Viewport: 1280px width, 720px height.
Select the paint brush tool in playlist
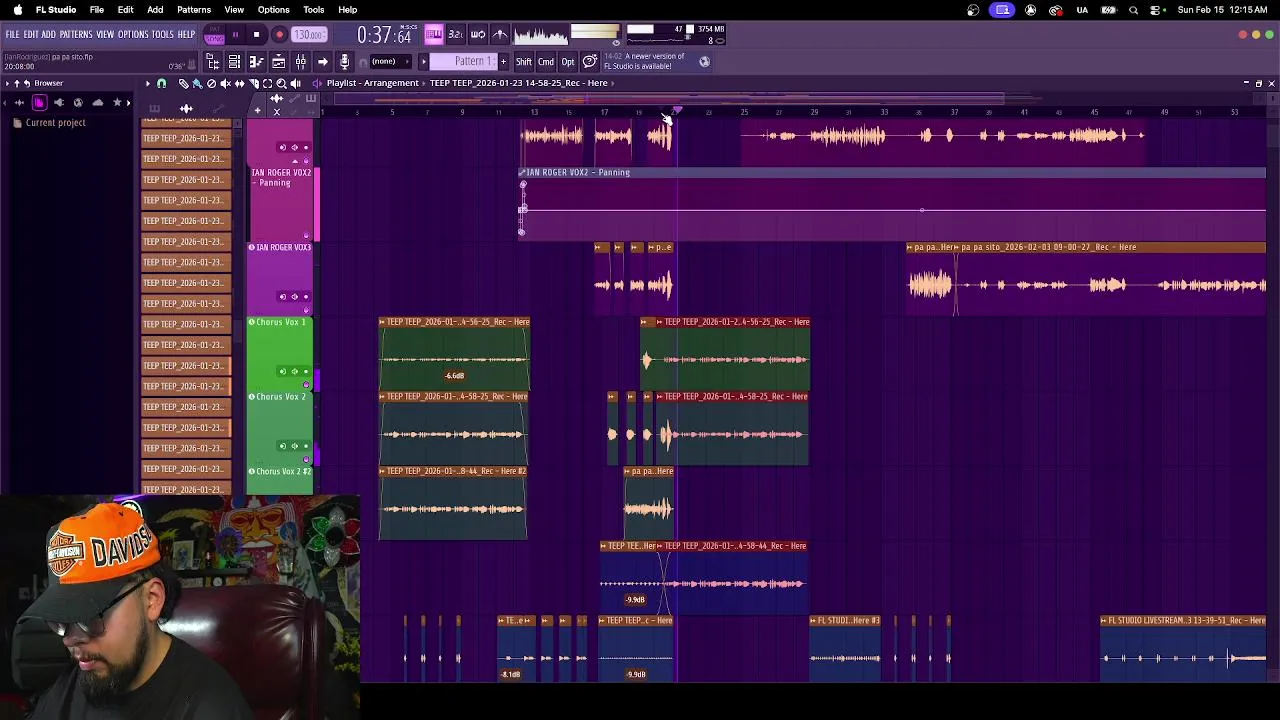[x=197, y=83]
